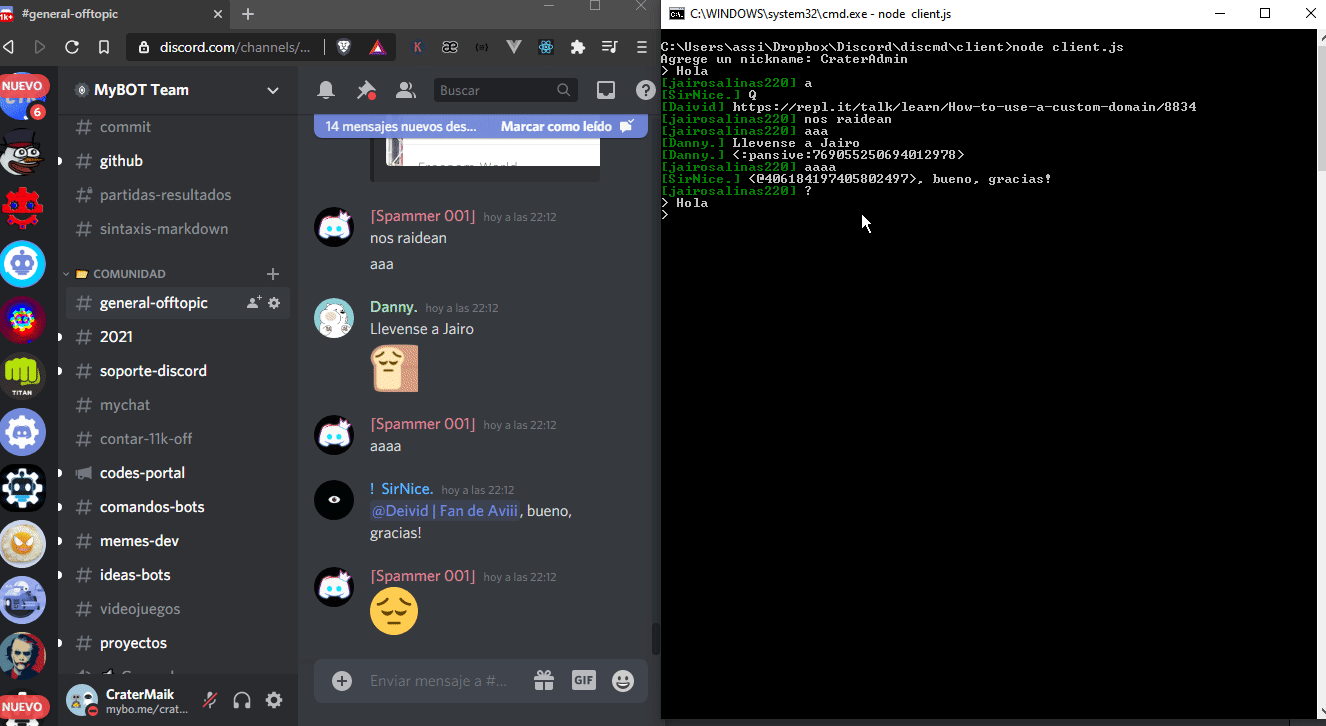Collapse the COMUNIDAD category
This screenshot has width=1326, height=726.
[121, 274]
